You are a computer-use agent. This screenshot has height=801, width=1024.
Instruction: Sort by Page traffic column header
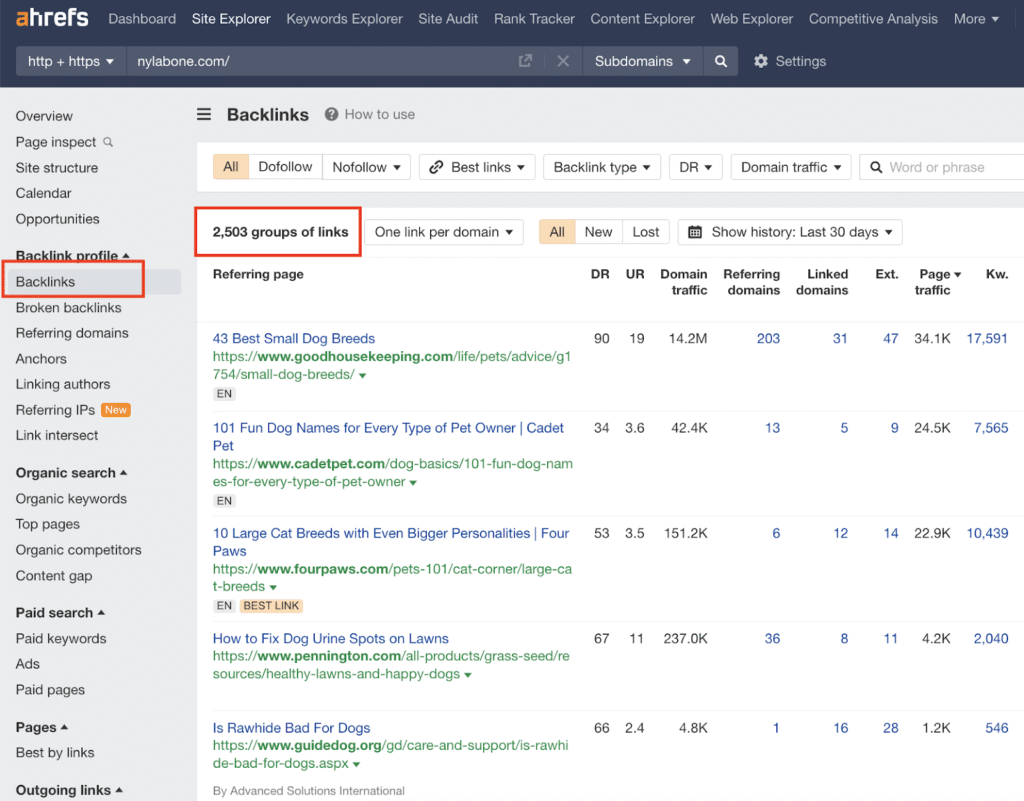(x=938, y=282)
